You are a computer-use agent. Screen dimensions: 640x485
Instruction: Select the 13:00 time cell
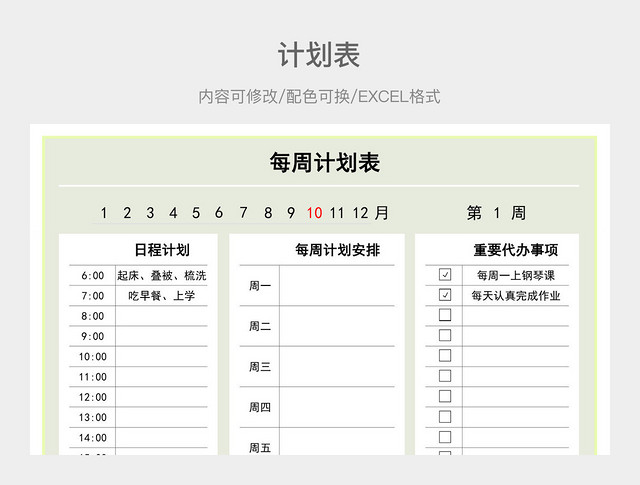tap(93, 417)
